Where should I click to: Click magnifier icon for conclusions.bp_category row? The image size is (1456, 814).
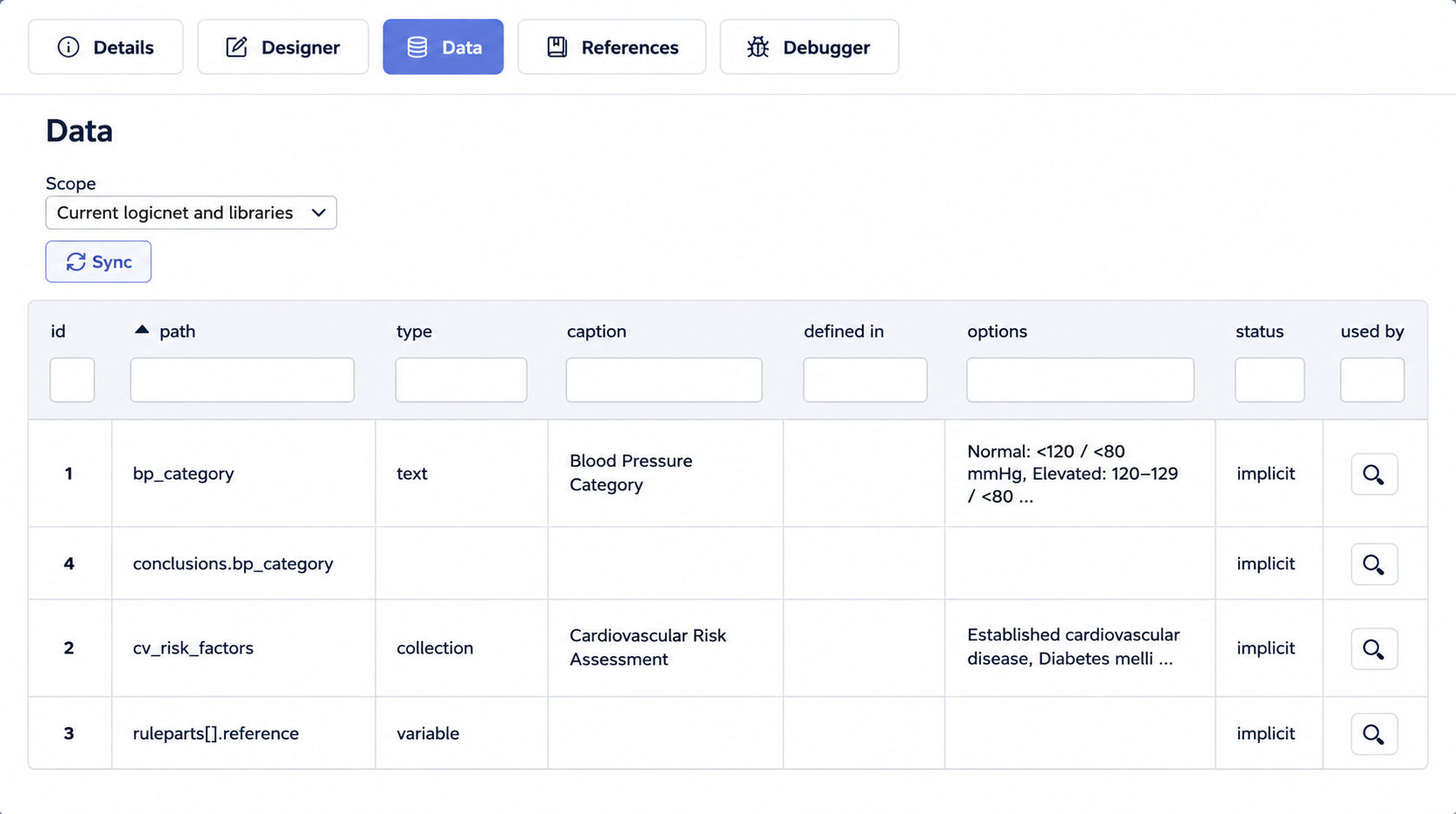pos(1374,564)
